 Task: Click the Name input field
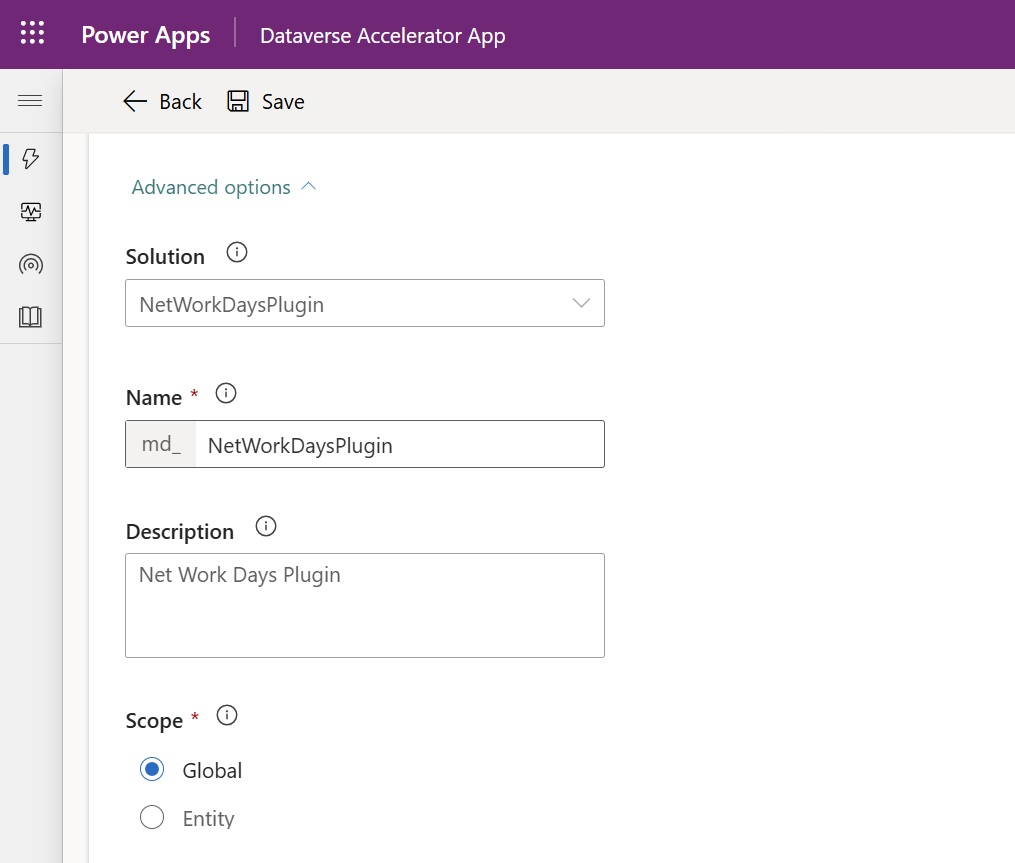tap(399, 444)
